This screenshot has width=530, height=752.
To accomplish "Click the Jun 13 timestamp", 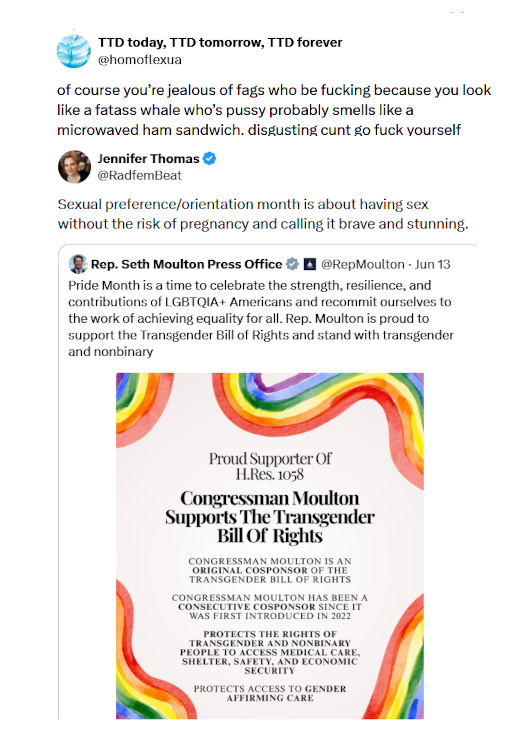I will point(433,264).
